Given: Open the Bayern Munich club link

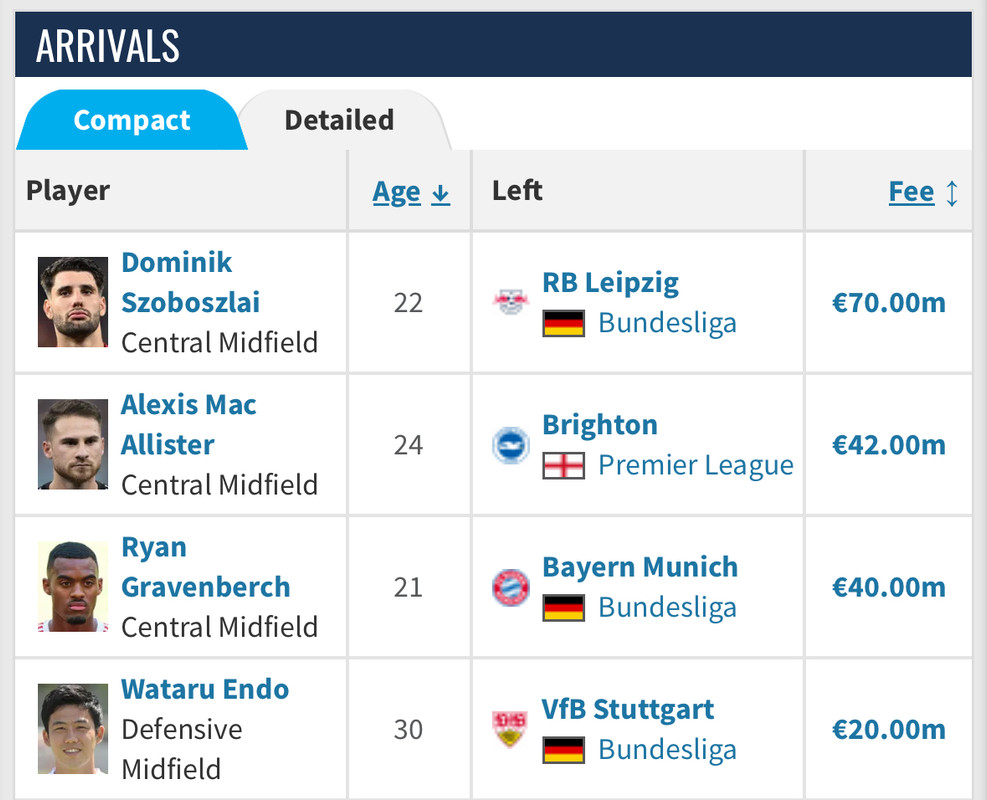Looking at the screenshot, I should [640, 567].
